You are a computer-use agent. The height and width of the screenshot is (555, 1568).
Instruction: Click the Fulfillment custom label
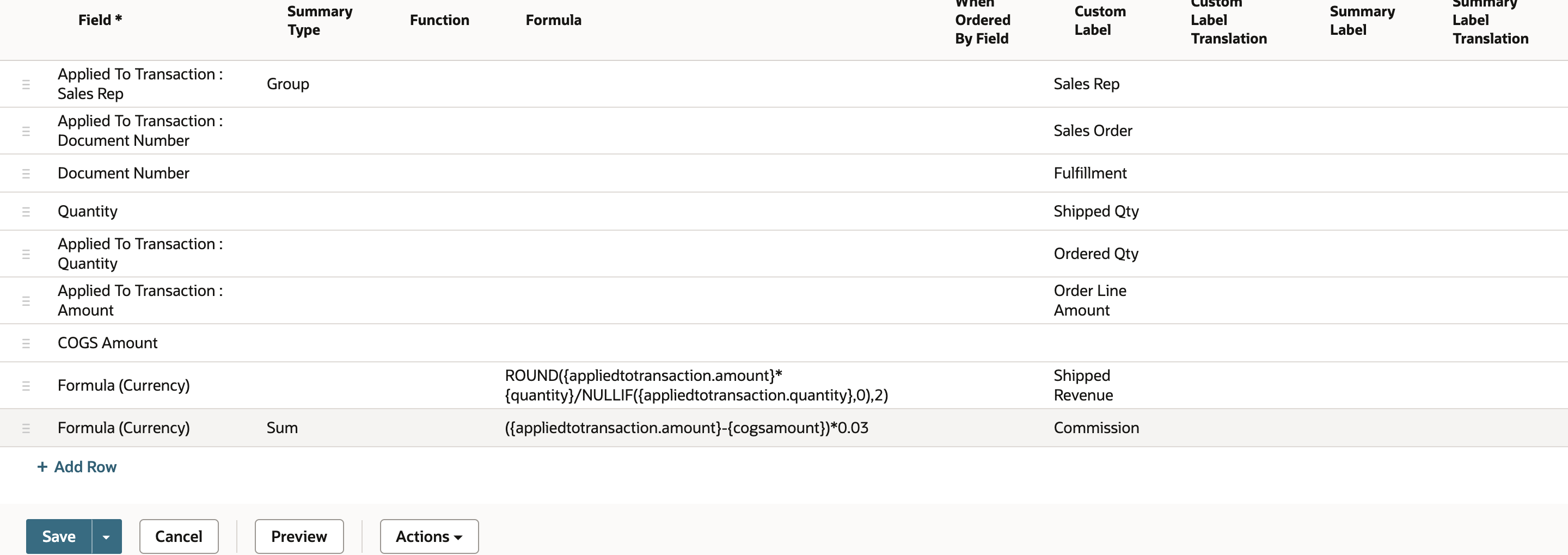1090,174
